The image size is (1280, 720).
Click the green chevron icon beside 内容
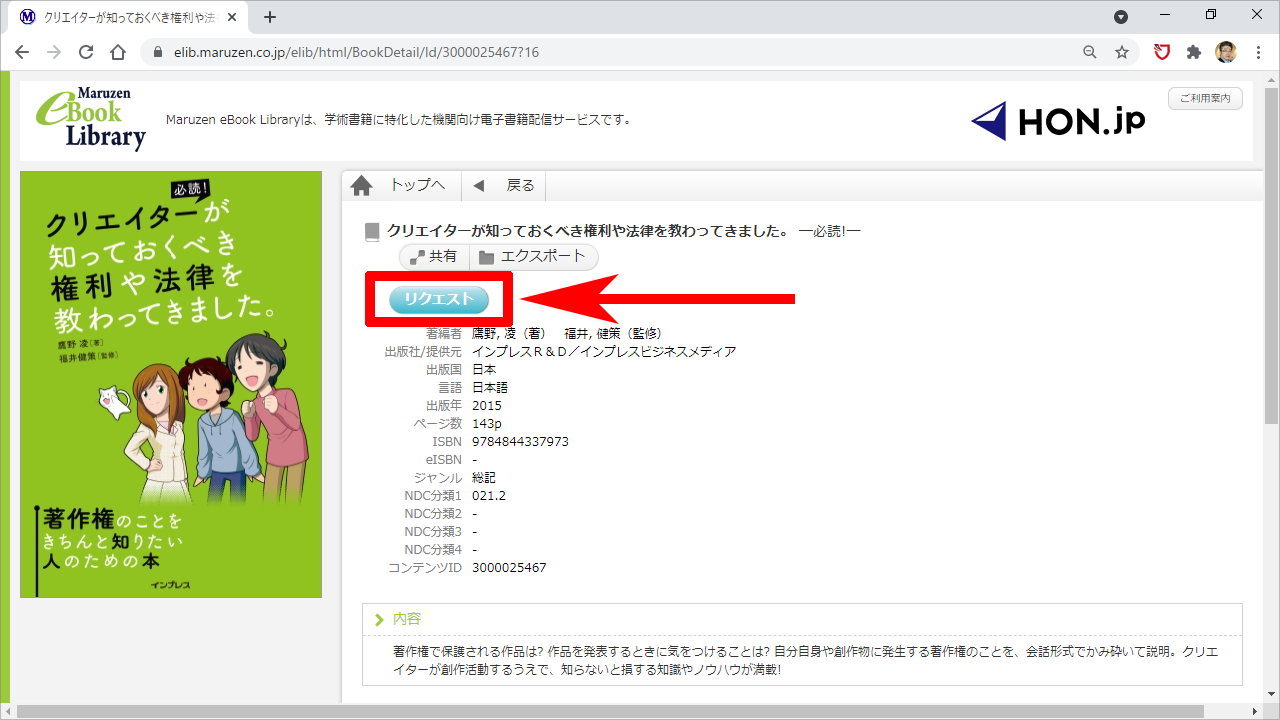[379, 620]
